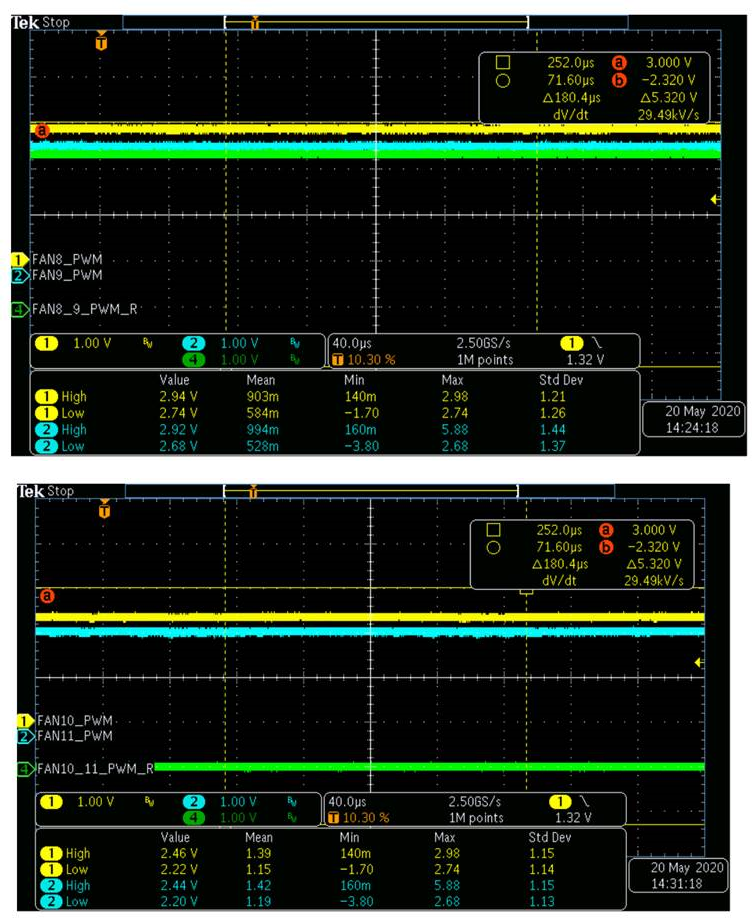Image resolution: width=754 pixels, height=920 pixels.
Task: Click standard deviation value 1.44
Action: 553,429
